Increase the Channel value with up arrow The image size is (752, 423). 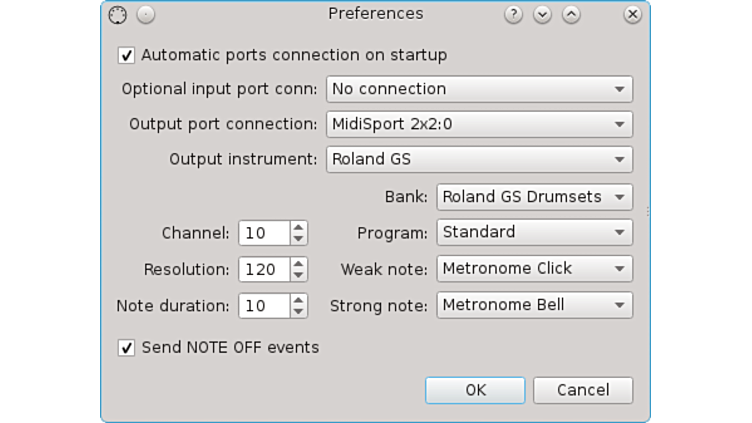(298, 227)
